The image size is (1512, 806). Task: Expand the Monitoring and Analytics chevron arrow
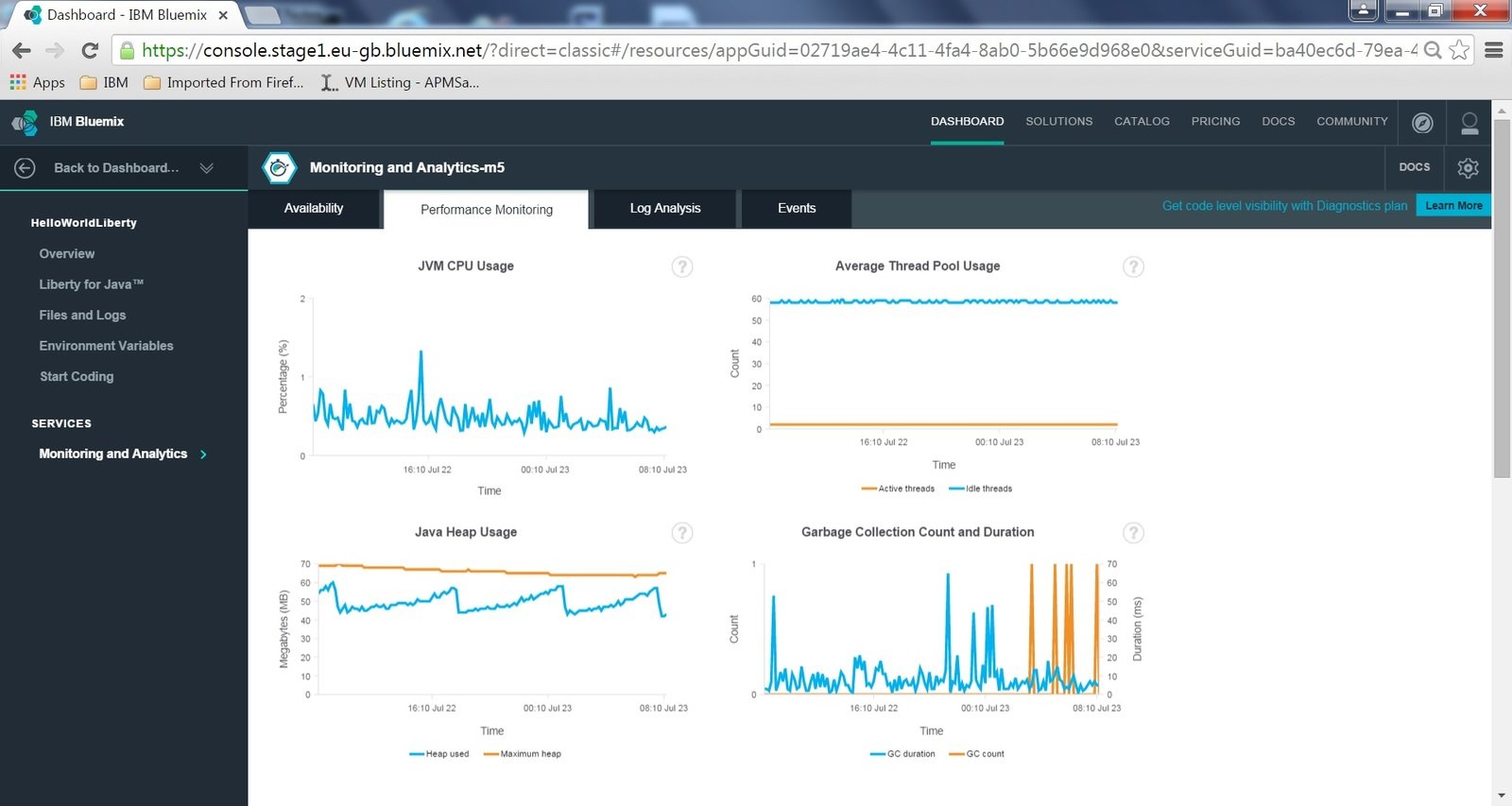pos(203,454)
